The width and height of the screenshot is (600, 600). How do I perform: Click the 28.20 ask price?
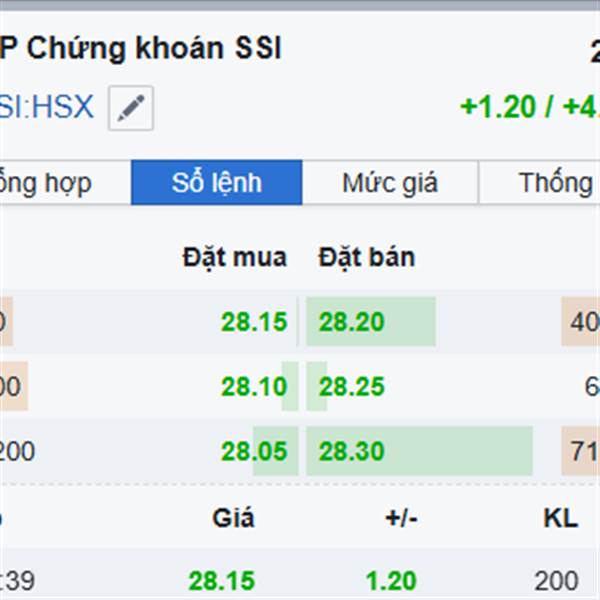pos(351,322)
